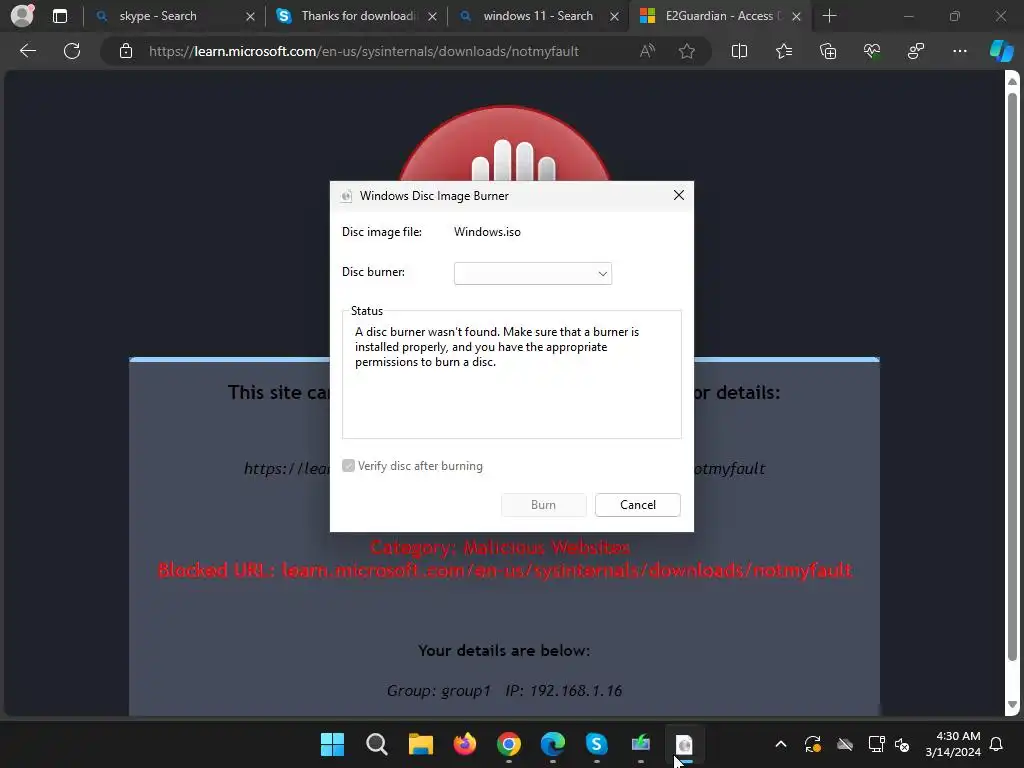This screenshot has height=768, width=1024.
Task: Open Skype from the taskbar
Action: point(596,744)
